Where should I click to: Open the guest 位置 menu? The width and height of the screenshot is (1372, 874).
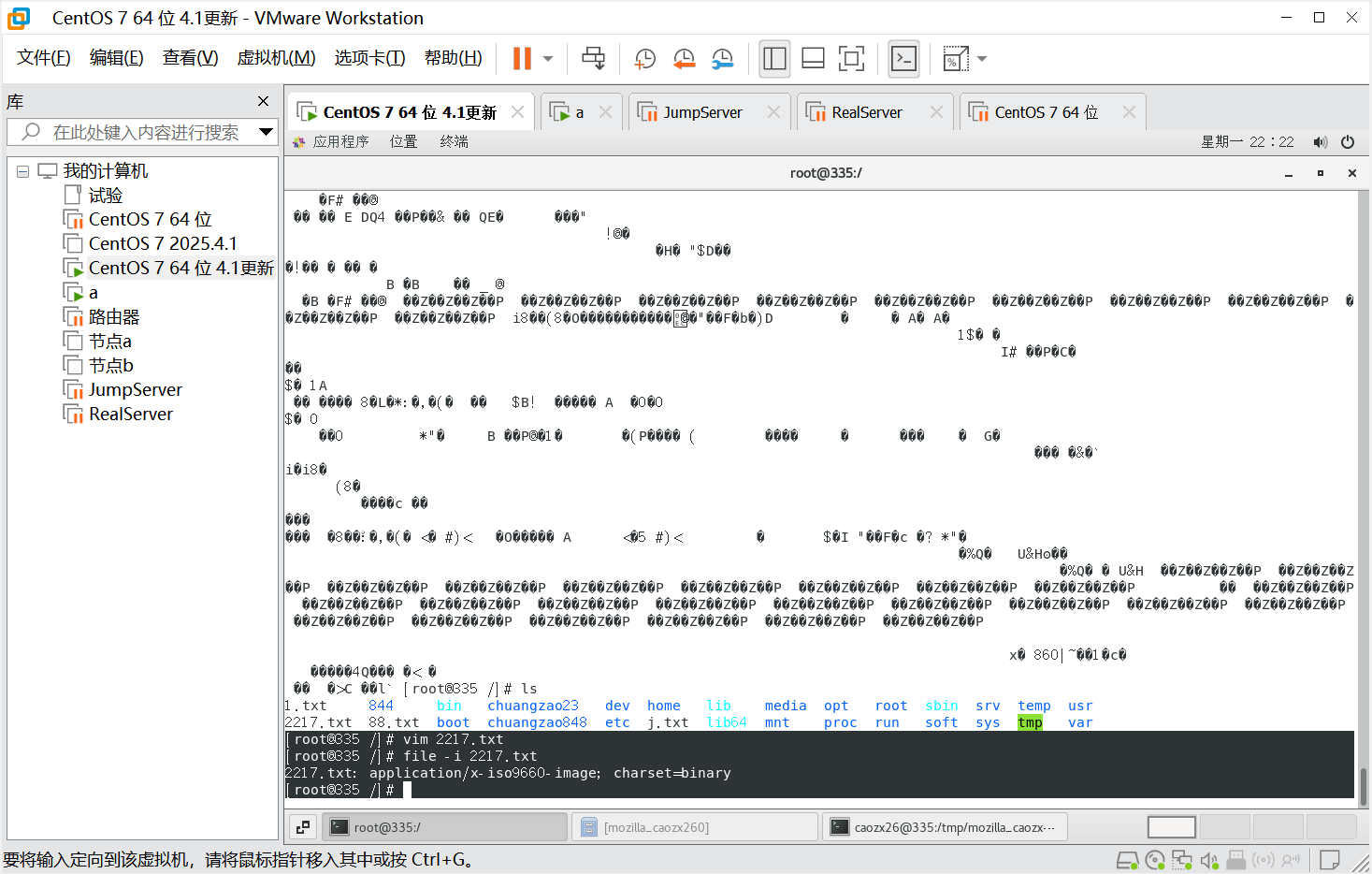click(404, 141)
